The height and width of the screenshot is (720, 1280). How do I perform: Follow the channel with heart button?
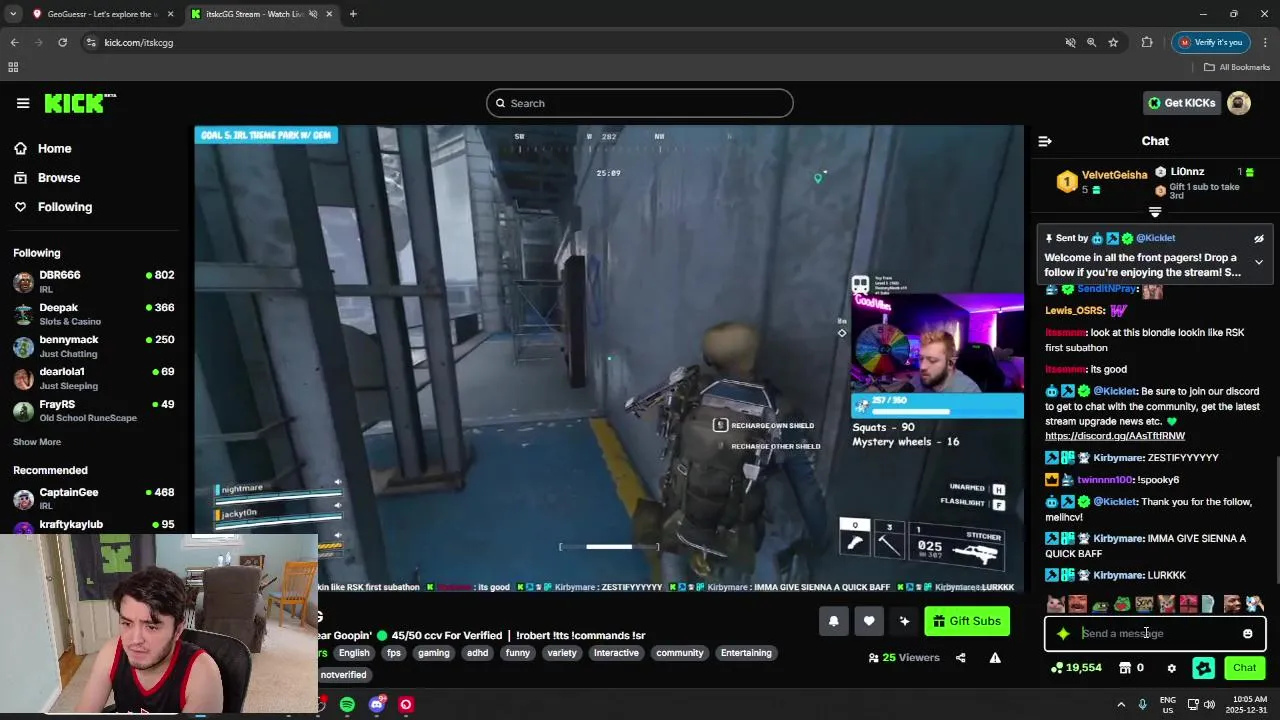point(869,621)
